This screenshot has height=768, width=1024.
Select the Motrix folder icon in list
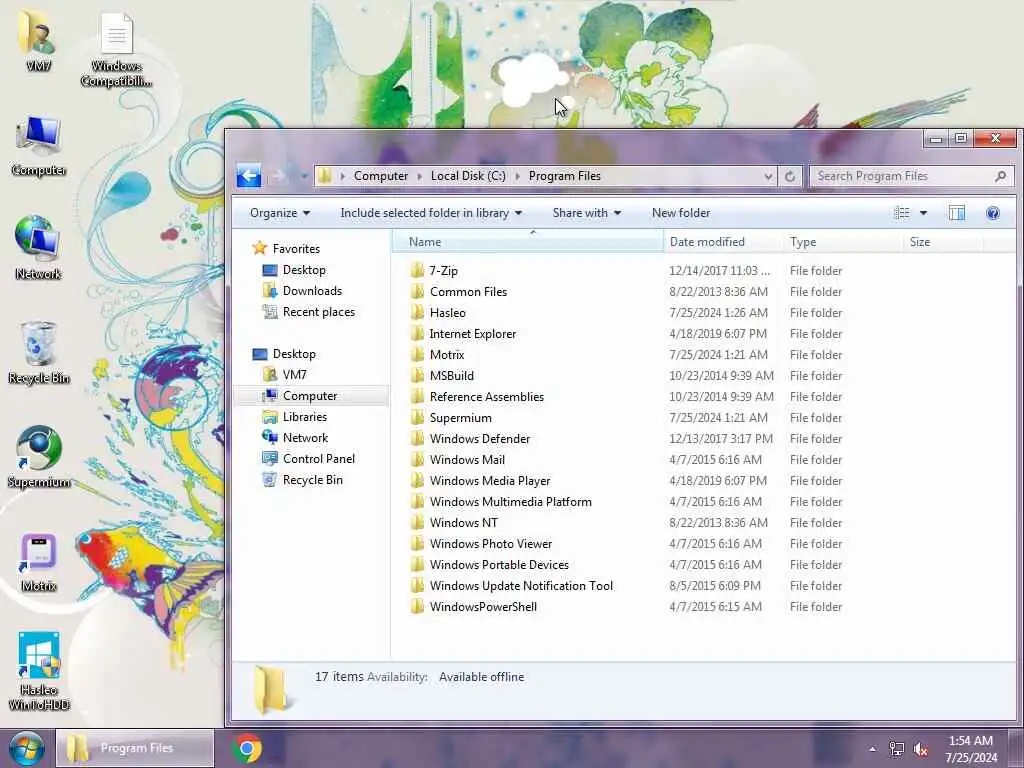(417, 355)
